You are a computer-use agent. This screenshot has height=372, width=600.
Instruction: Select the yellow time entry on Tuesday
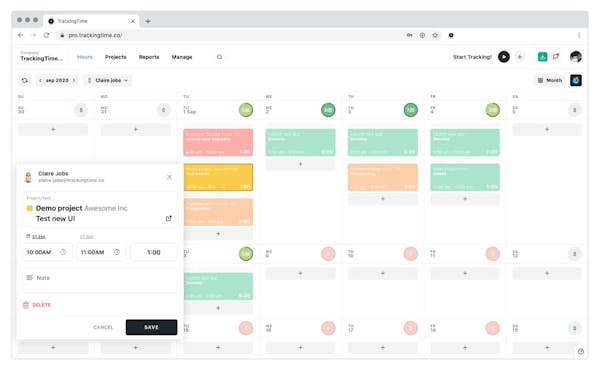(218, 177)
